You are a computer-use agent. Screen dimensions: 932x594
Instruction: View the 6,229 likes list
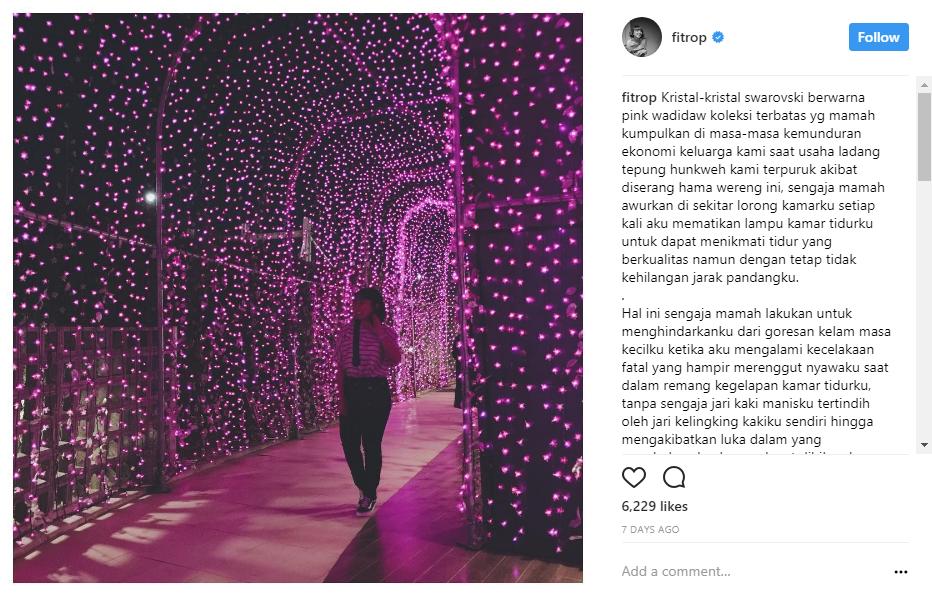(654, 507)
